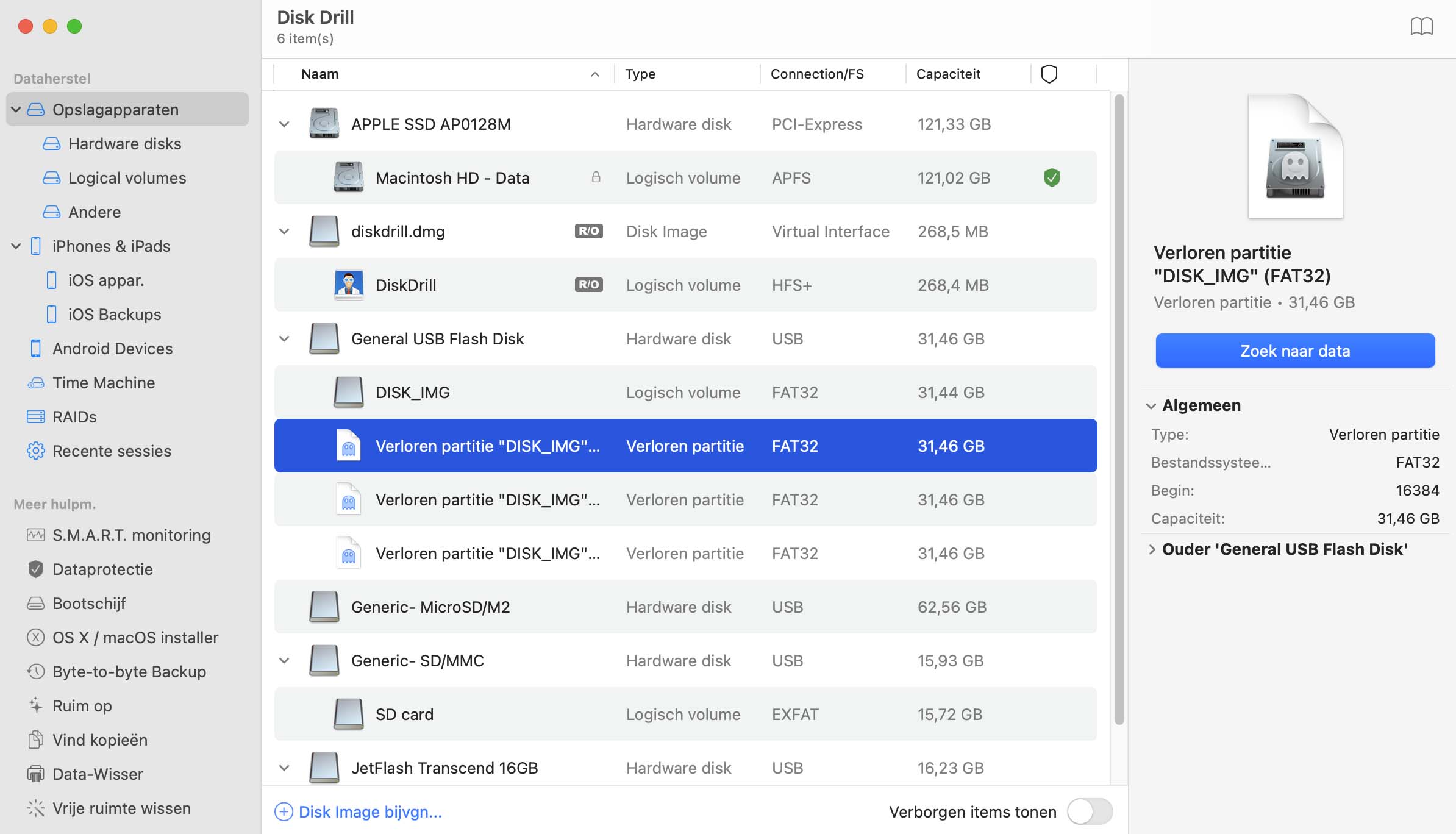Click the Bestandssystee... FAT32 value

pyautogui.click(x=1418, y=462)
